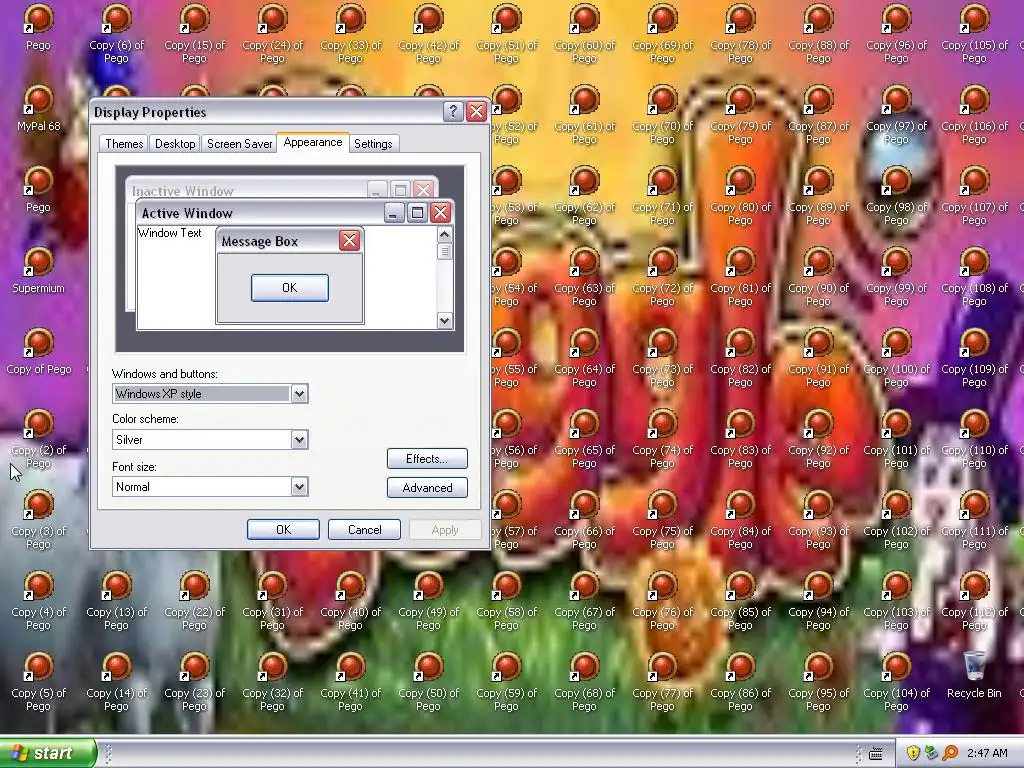
Task: Select the Copy (60) of Pego icon
Action: [x=584, y=33]
